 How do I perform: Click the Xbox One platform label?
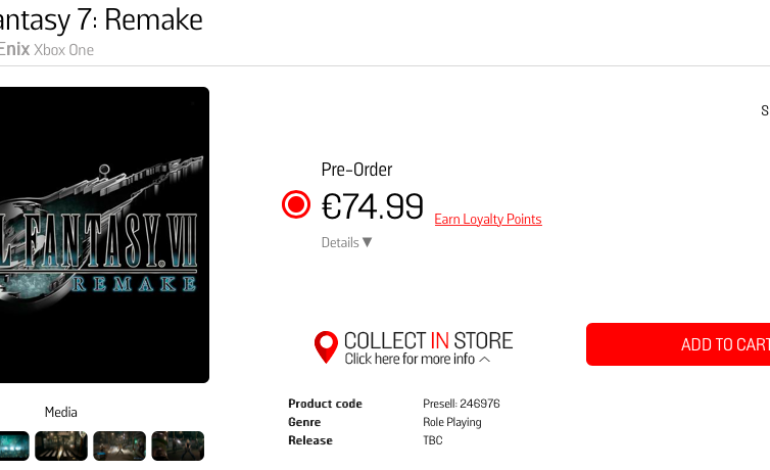(64, 50)
